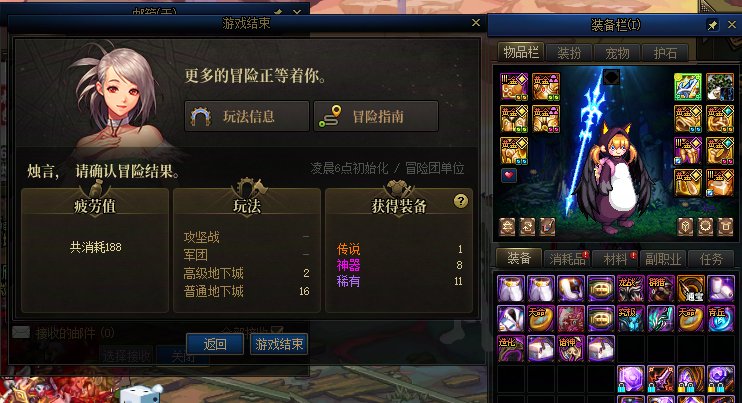
Task: Select the 龙战 item in the inventory
Action: [x=630, y=289]
